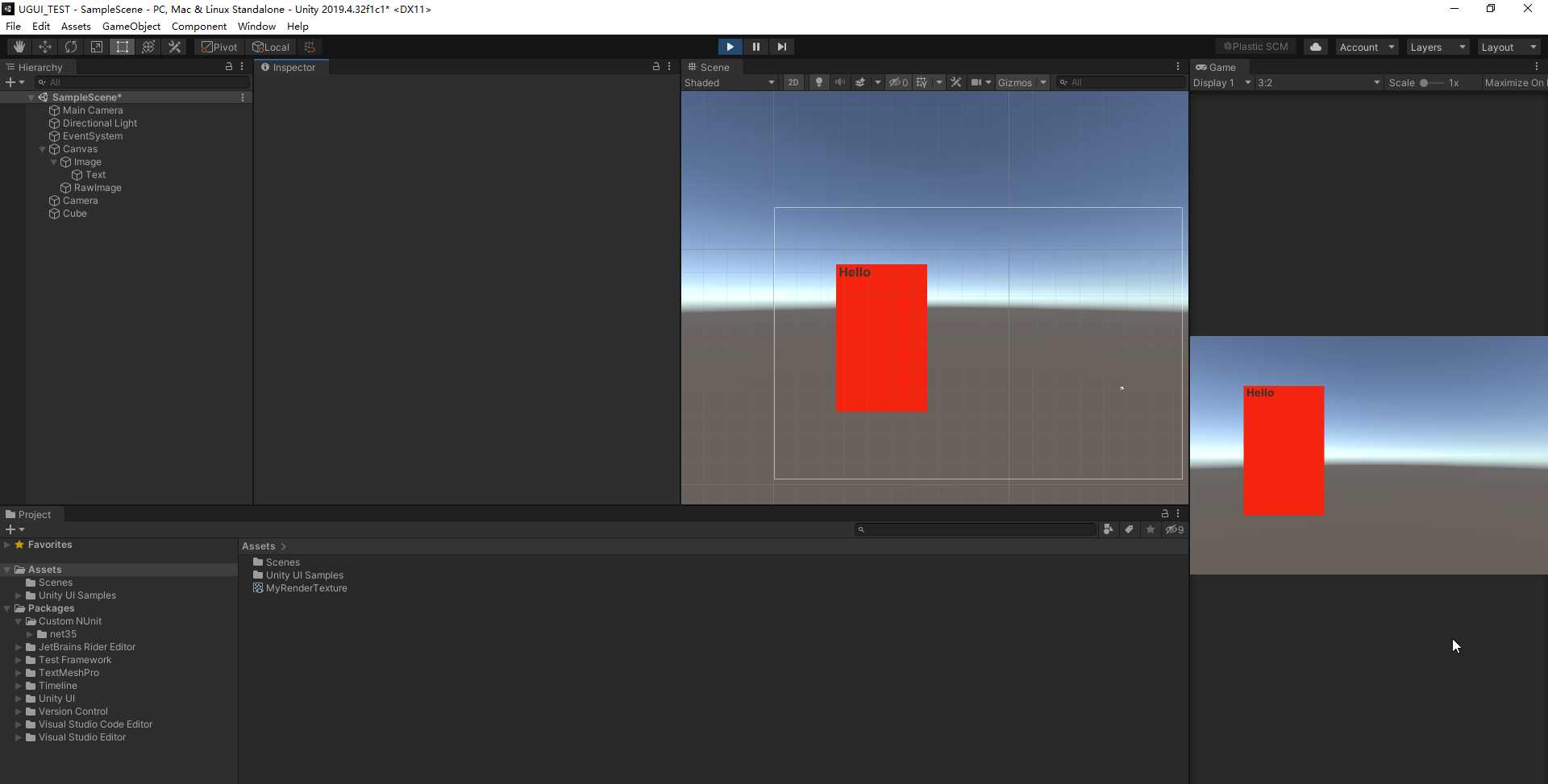Open the Window menu

coord(257,27)
